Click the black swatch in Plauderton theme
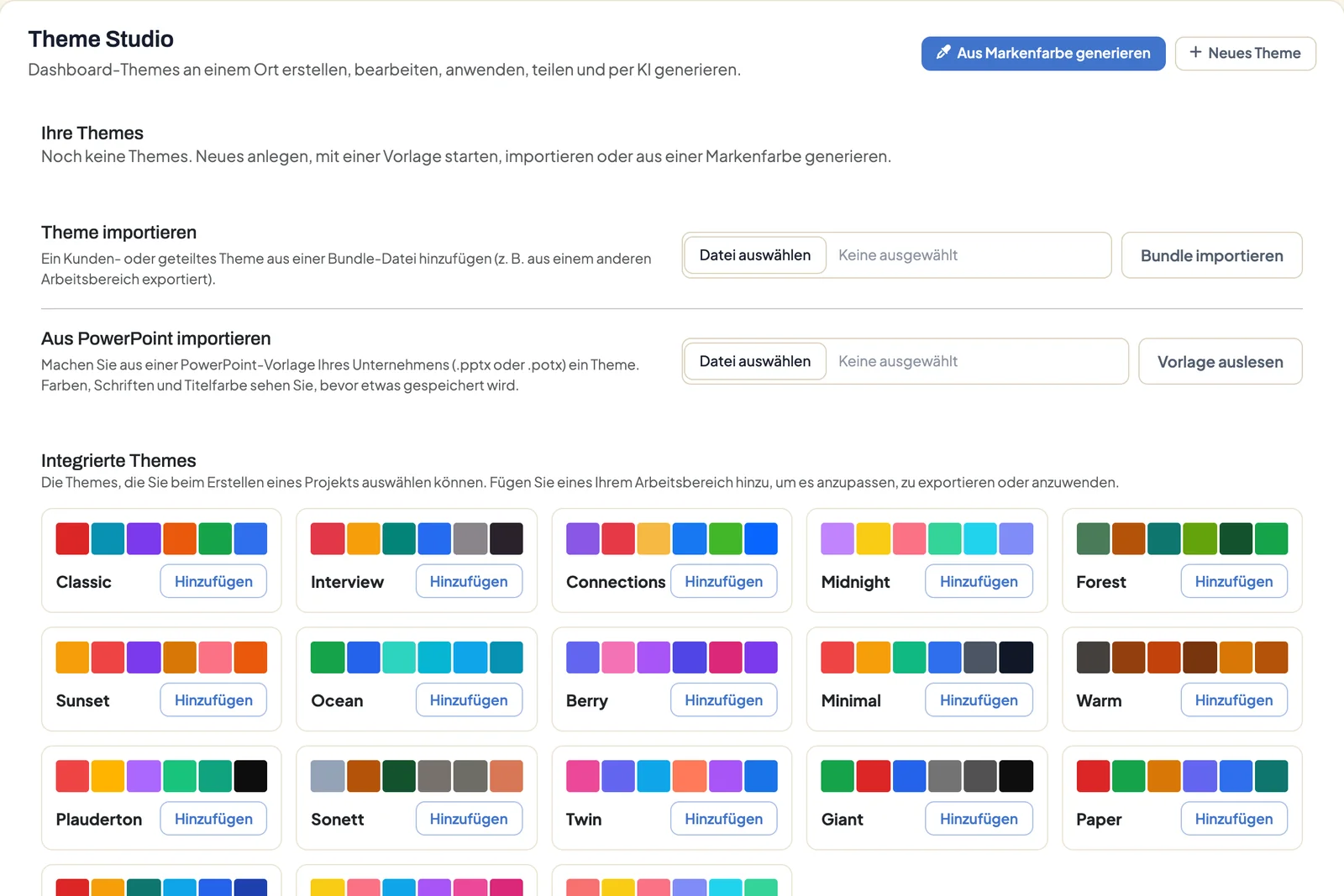This screenshot has width=1344, height=896. click(x=251, y=776)
